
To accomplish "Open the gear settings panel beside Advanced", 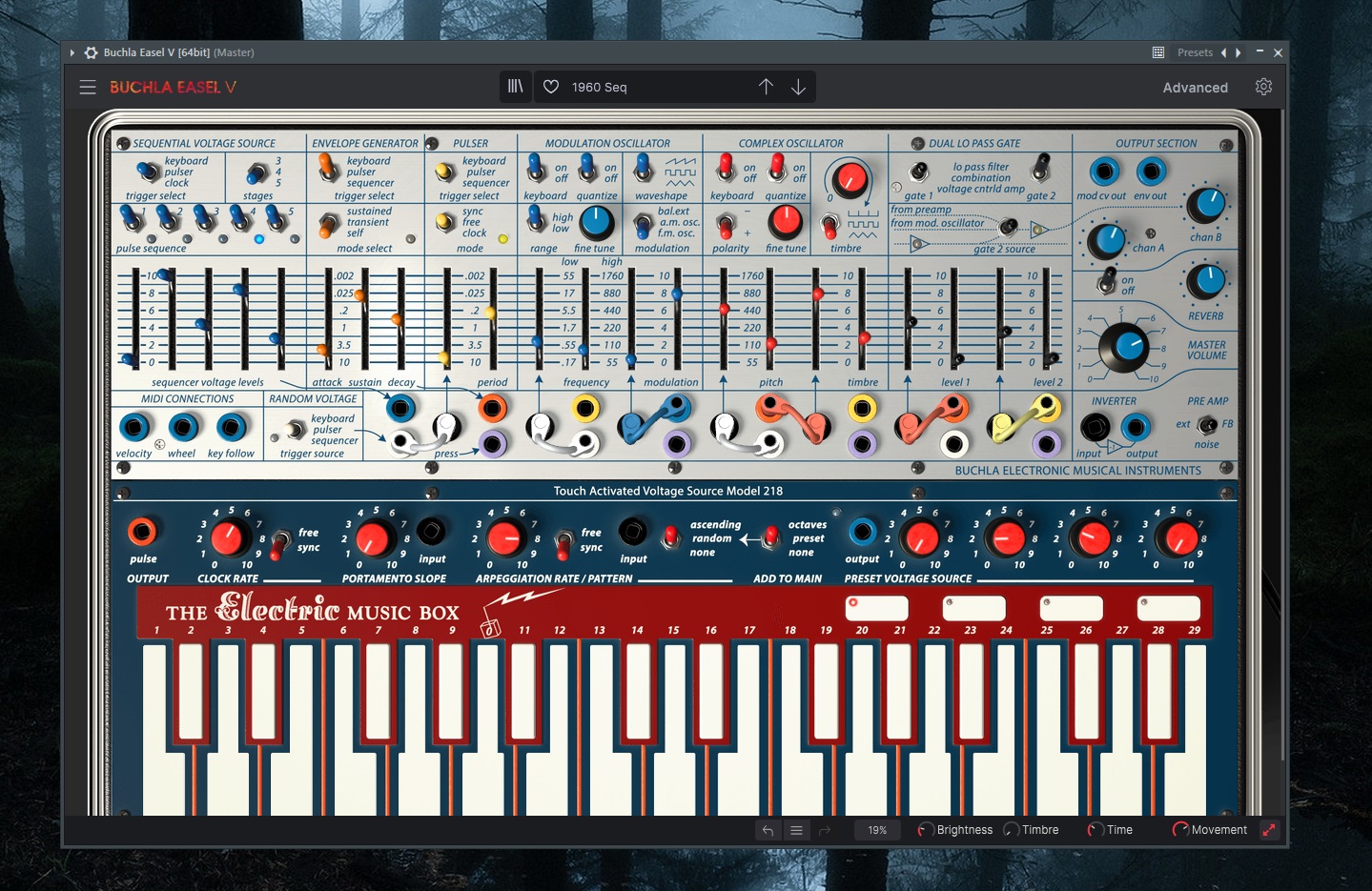I will coord(1263,87).
